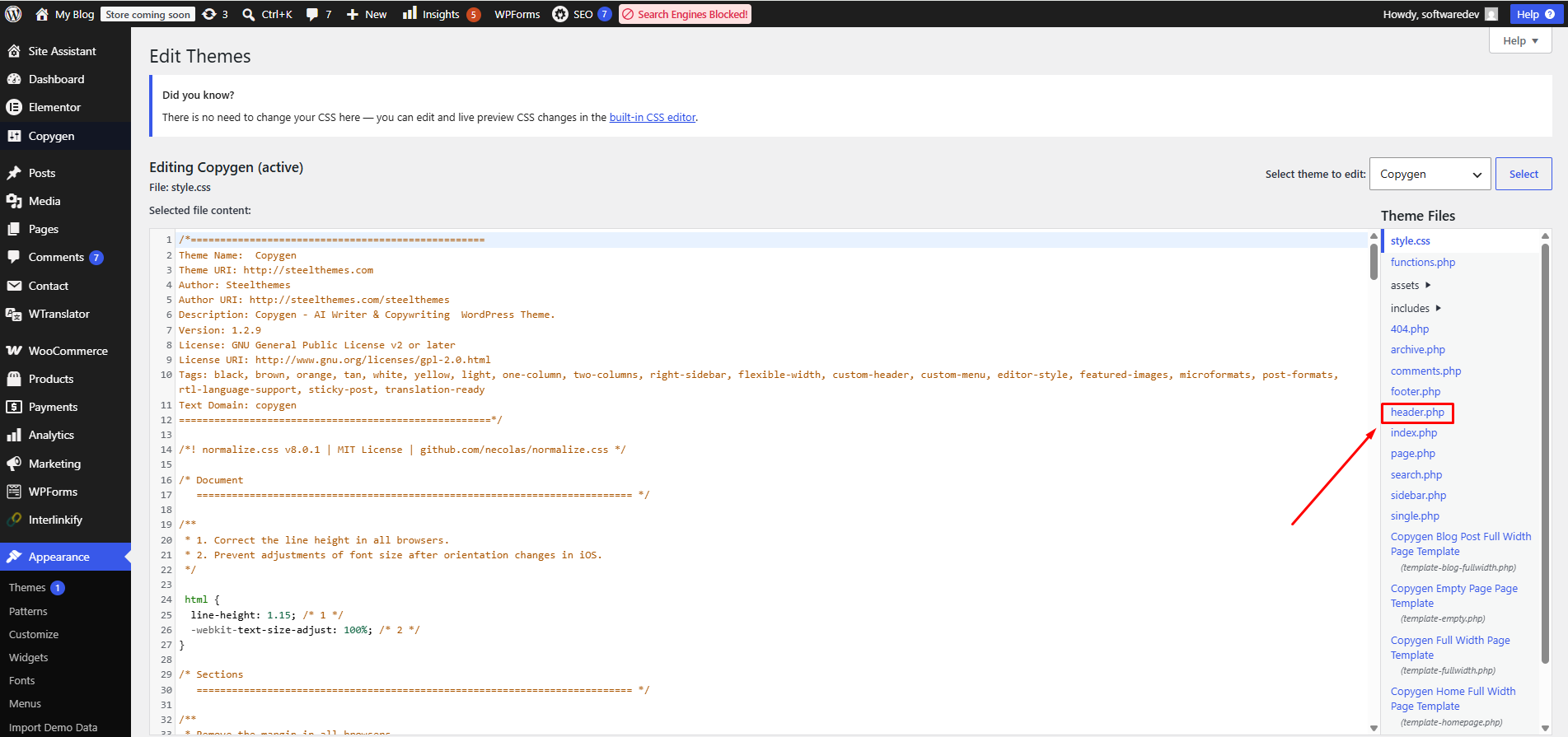Open header.php theme file
Viewport: 1568px width, 737px height.
pyautogui.click(x=1417, y=412)
